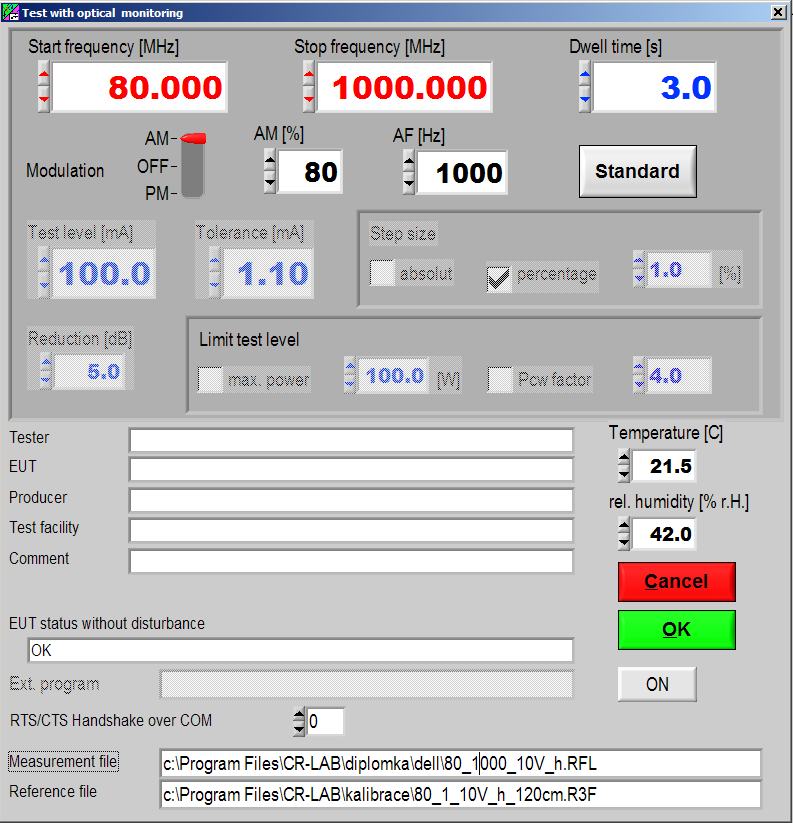The width and height of the screenshot is (793, 823).
Task: Click the title bar application icon
Action: click(x=10, y=12)
